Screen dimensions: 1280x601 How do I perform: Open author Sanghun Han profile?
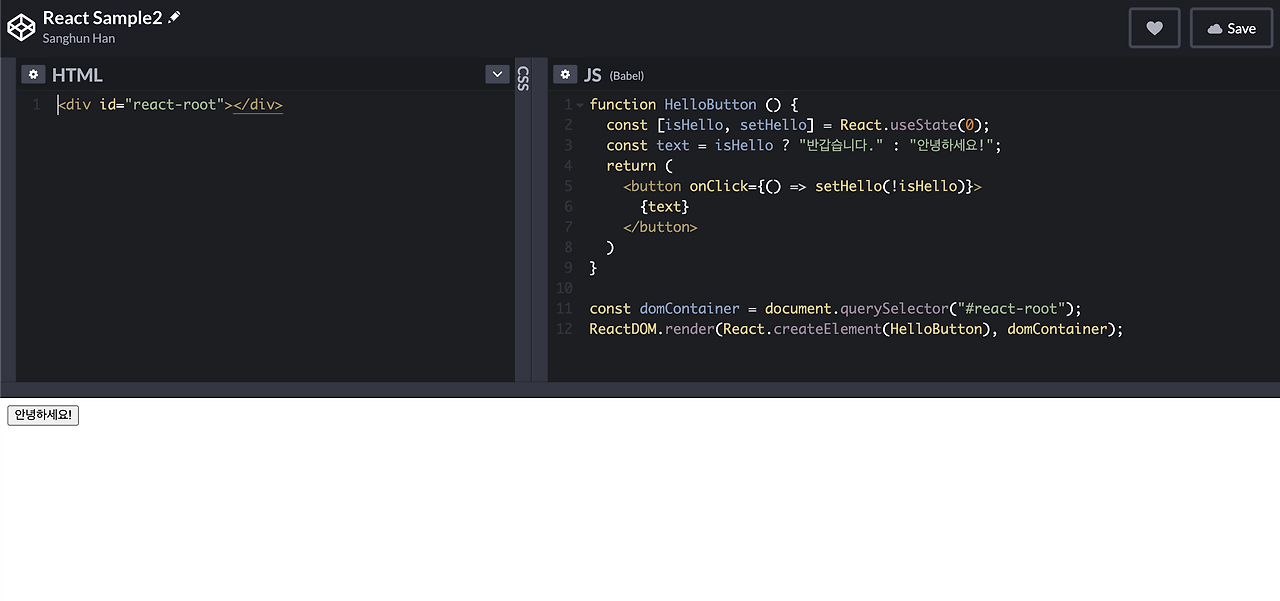point(79,39)
